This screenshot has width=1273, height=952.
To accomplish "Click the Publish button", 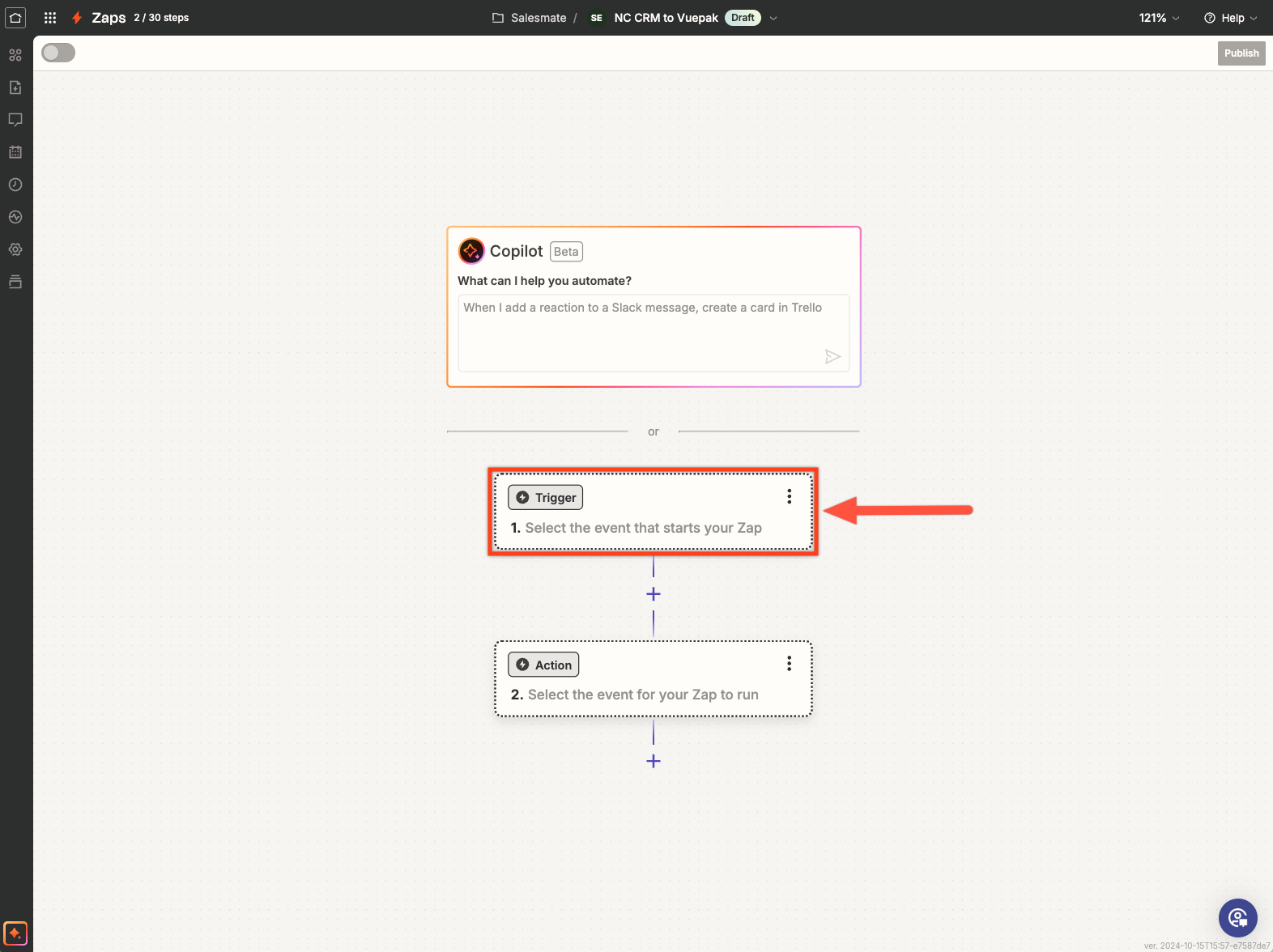I will [1241, 53].
